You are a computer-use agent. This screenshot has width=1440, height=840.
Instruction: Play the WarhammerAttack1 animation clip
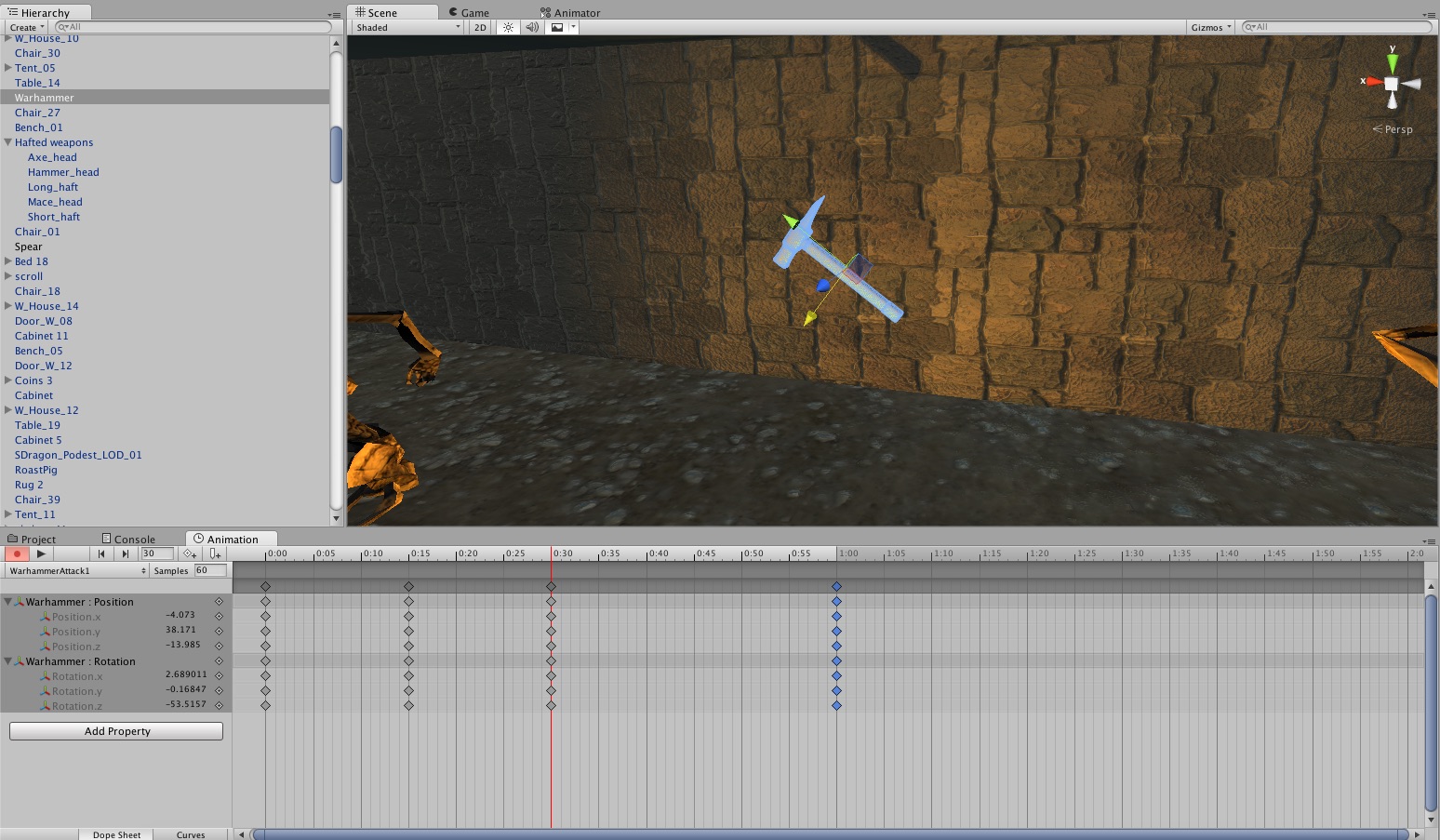point(41,553)
